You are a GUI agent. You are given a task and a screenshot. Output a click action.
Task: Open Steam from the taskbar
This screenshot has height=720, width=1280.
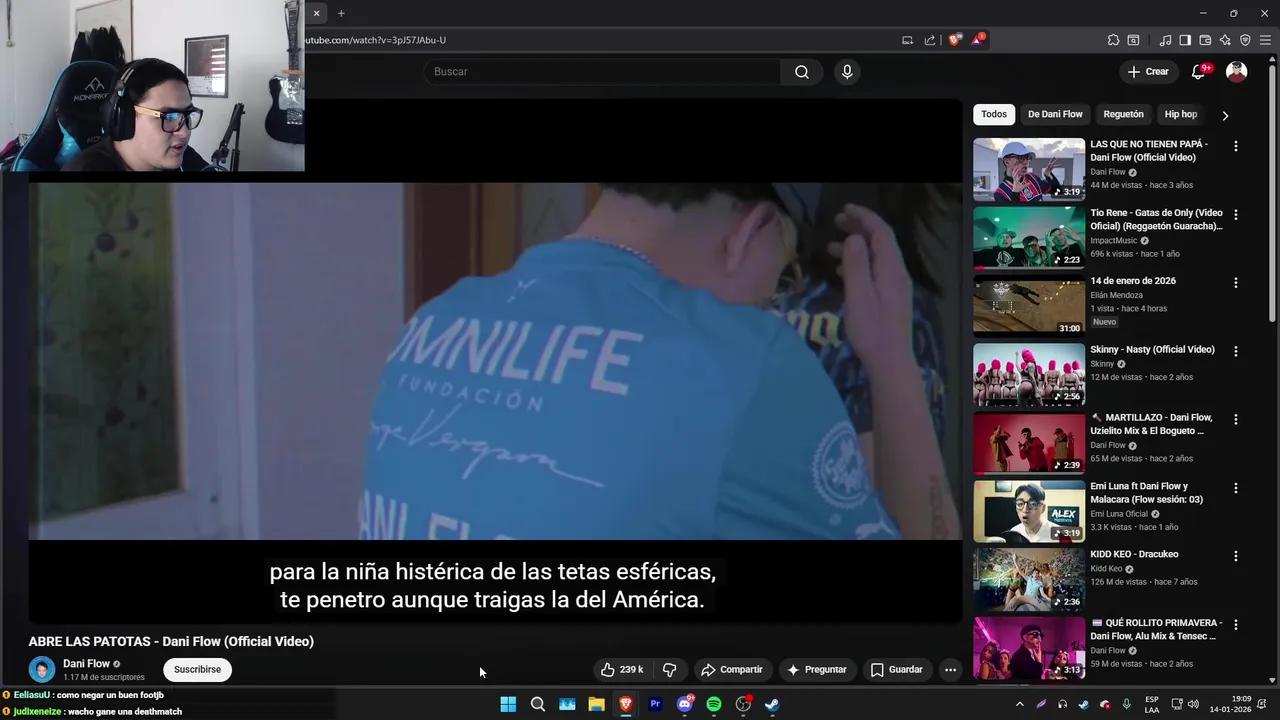coord(773,704)
